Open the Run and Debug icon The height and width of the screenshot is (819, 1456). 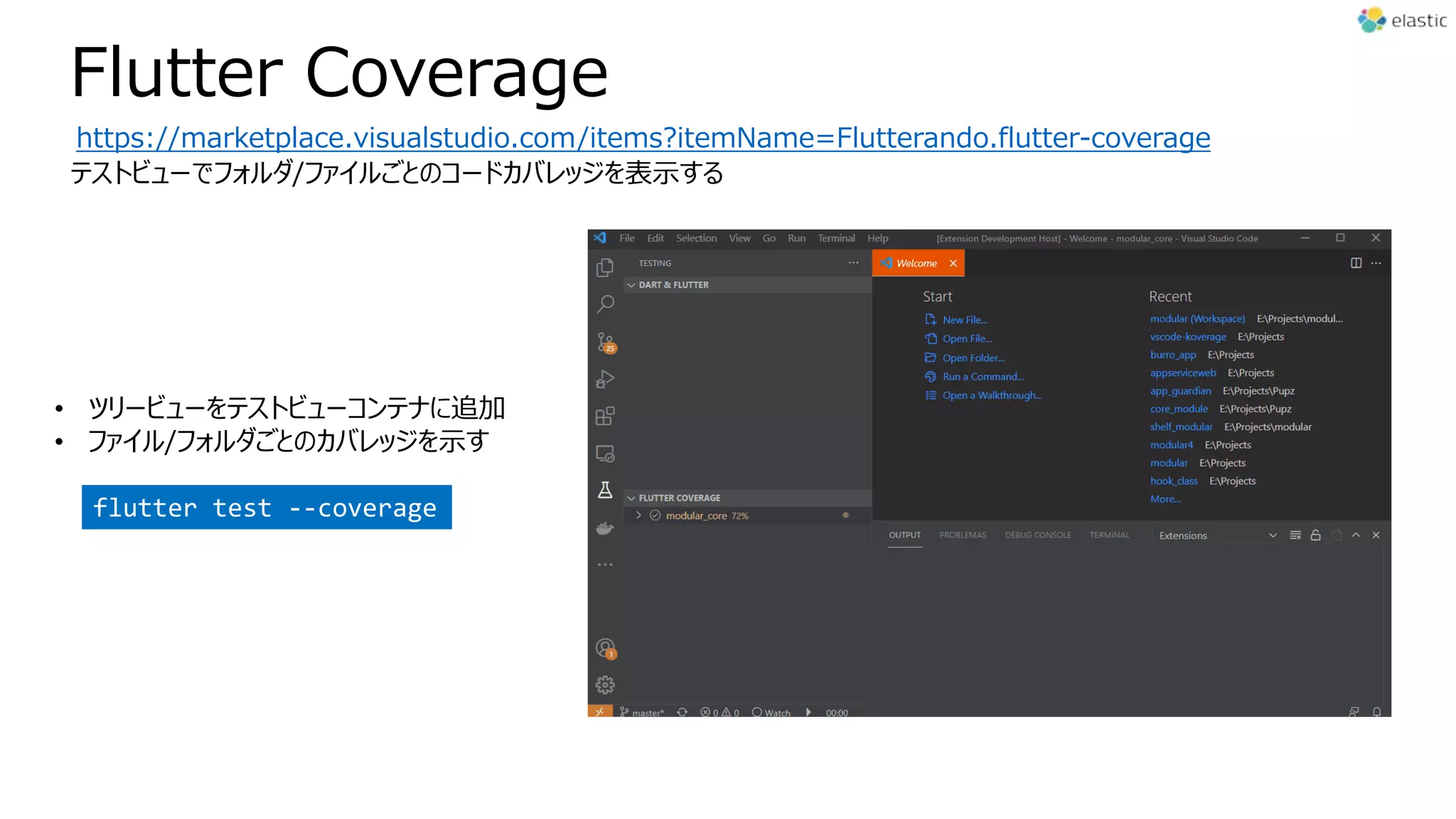click(x=605, y=380)
